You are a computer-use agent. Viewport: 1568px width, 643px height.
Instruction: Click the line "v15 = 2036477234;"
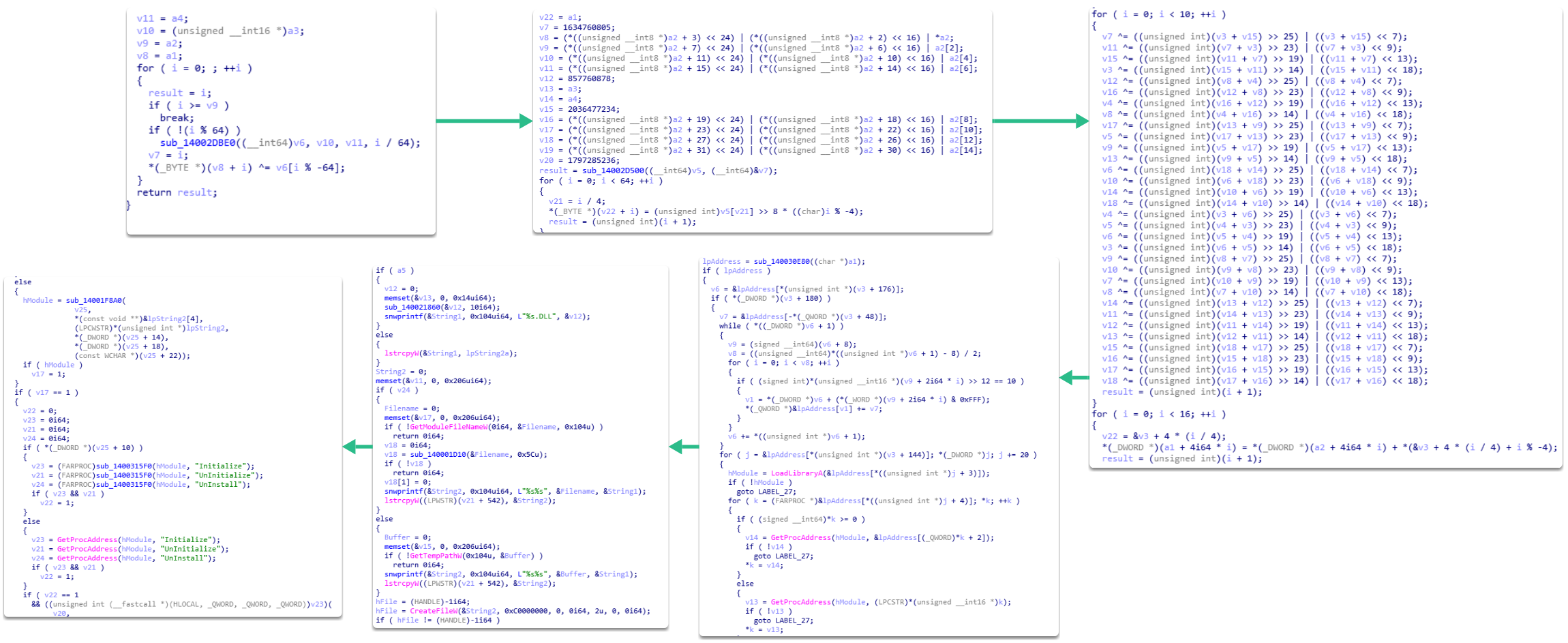coord(579,110)
